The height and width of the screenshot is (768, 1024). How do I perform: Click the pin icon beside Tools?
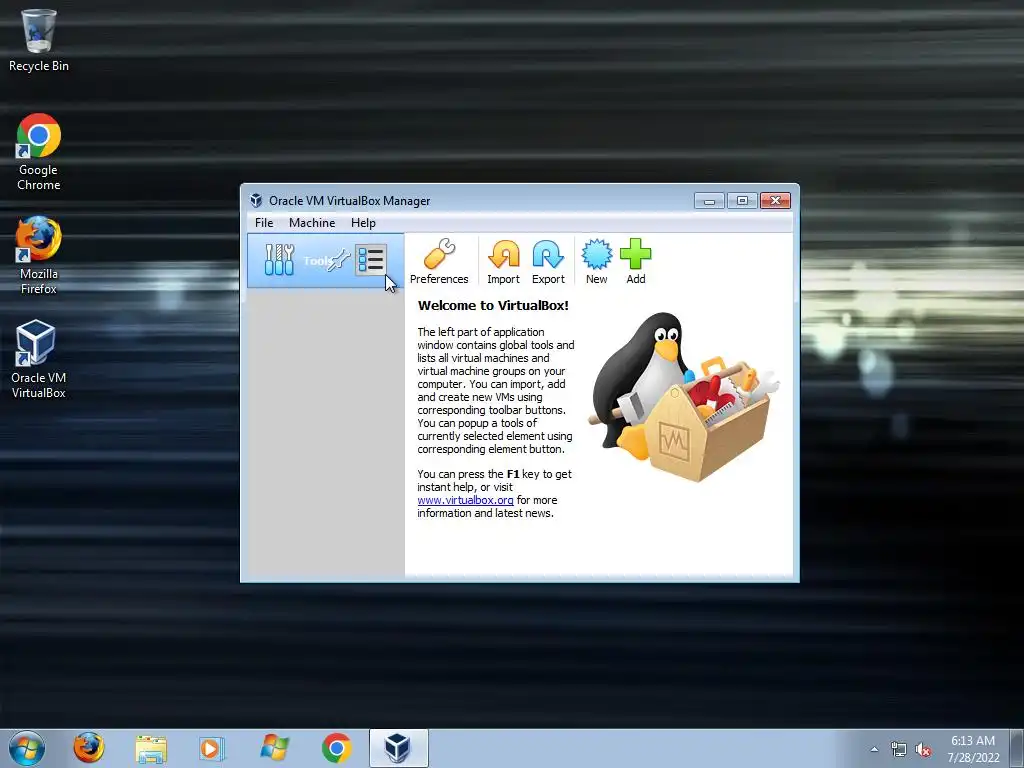tap(339, 261)
